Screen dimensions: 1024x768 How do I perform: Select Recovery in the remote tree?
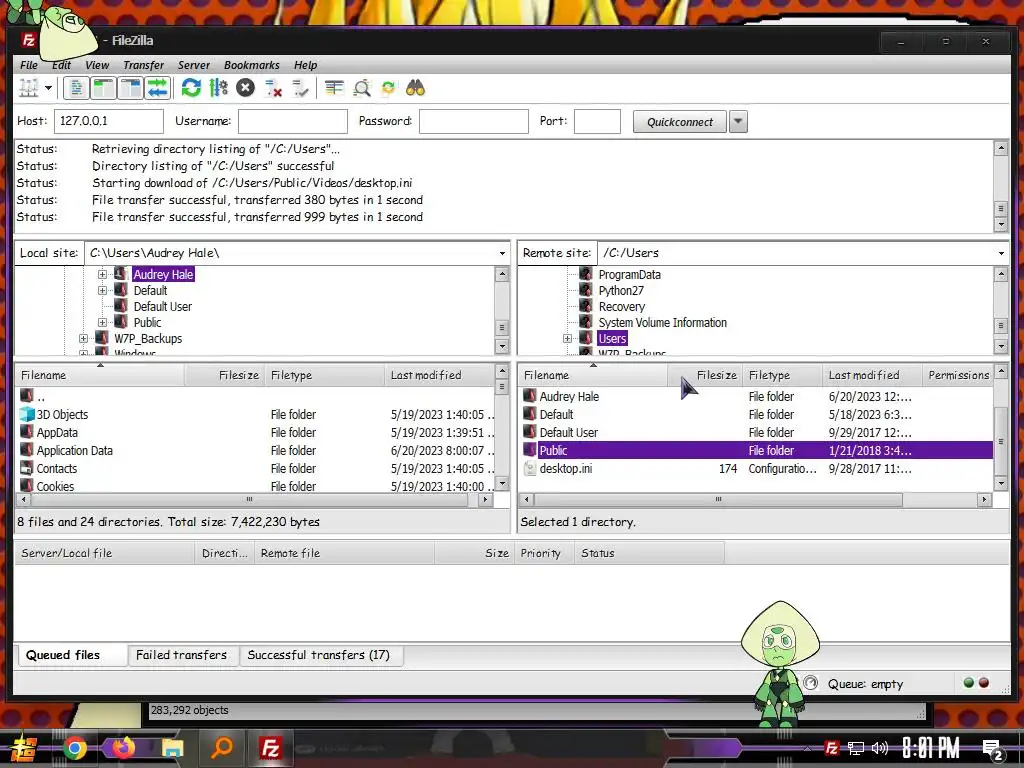click(622, 306)
